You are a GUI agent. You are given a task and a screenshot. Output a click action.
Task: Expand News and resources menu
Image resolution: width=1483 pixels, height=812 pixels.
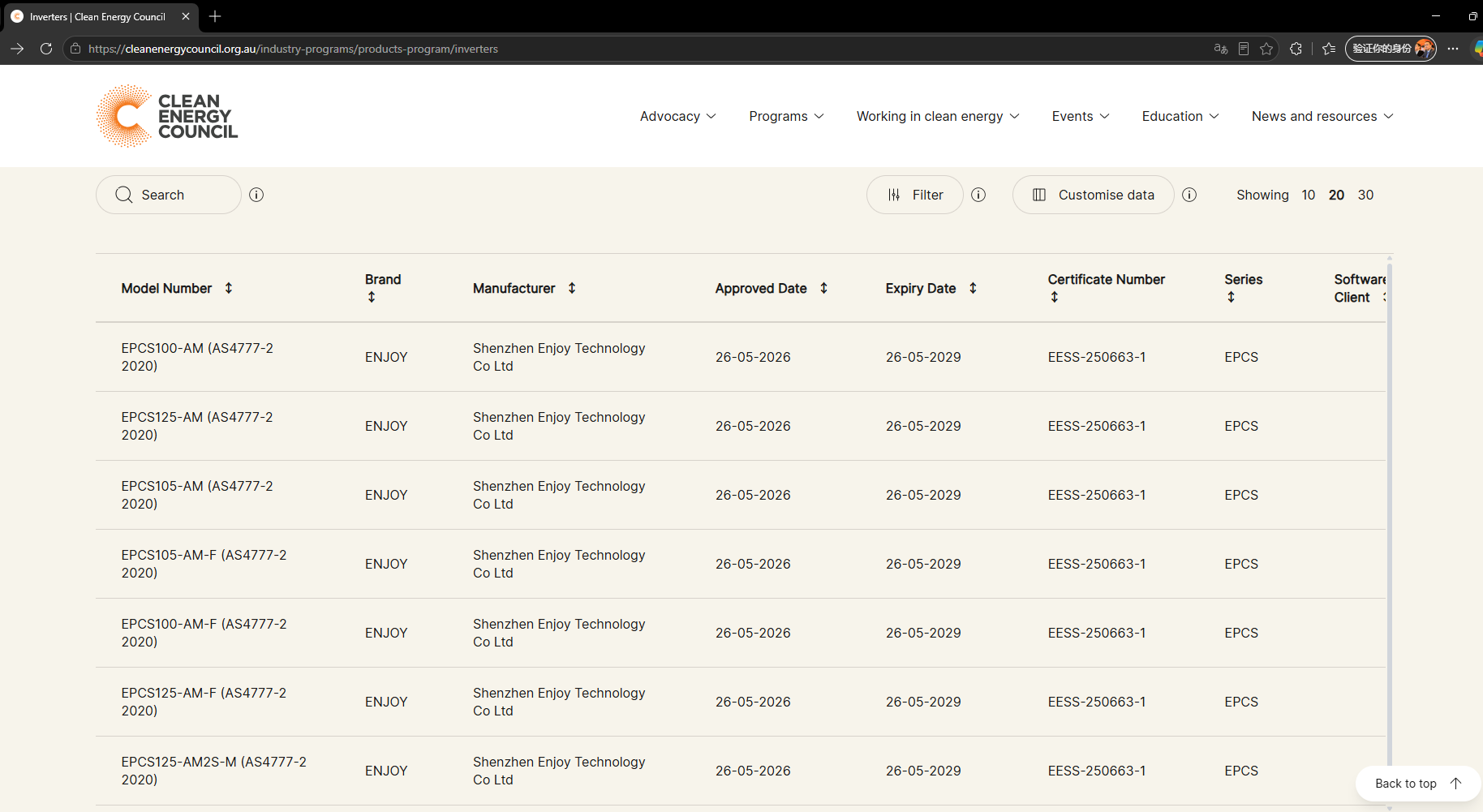[x=1322, y=116]
